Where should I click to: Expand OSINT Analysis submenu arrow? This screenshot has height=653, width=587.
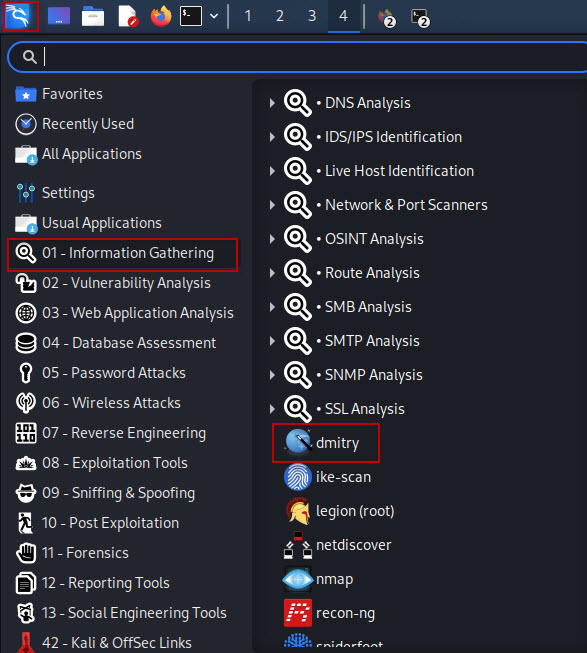272,239
